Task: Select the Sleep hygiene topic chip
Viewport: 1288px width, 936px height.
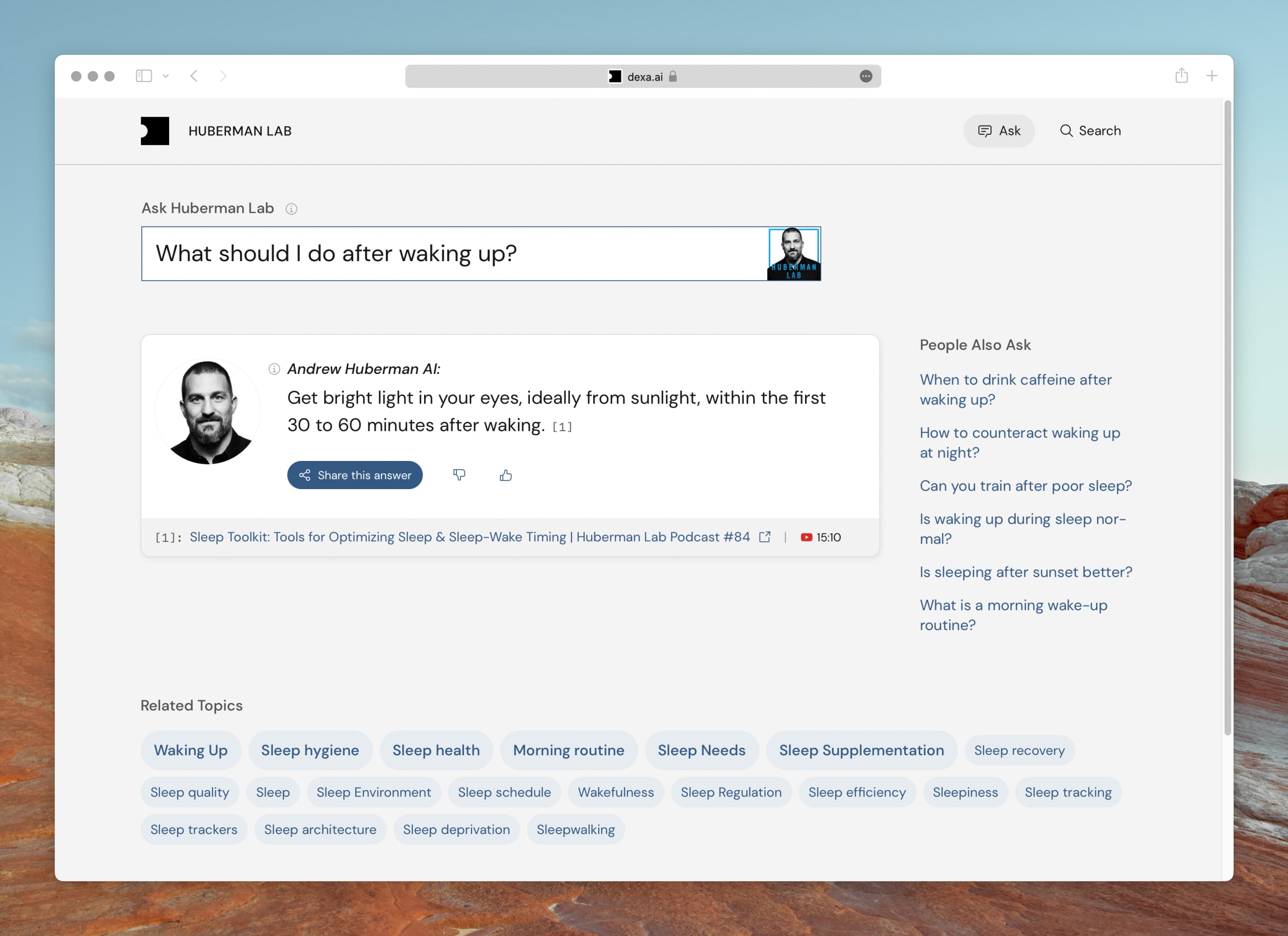Action: pos(310,750)
